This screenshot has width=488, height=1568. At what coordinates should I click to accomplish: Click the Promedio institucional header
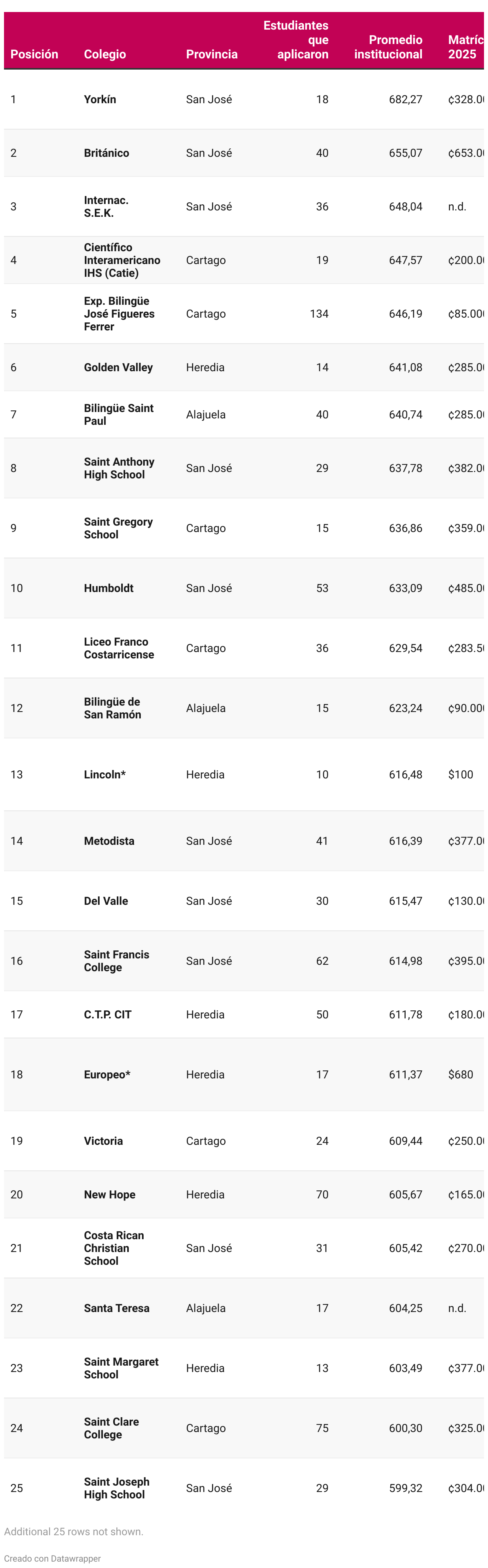click(x=388, y=47)
